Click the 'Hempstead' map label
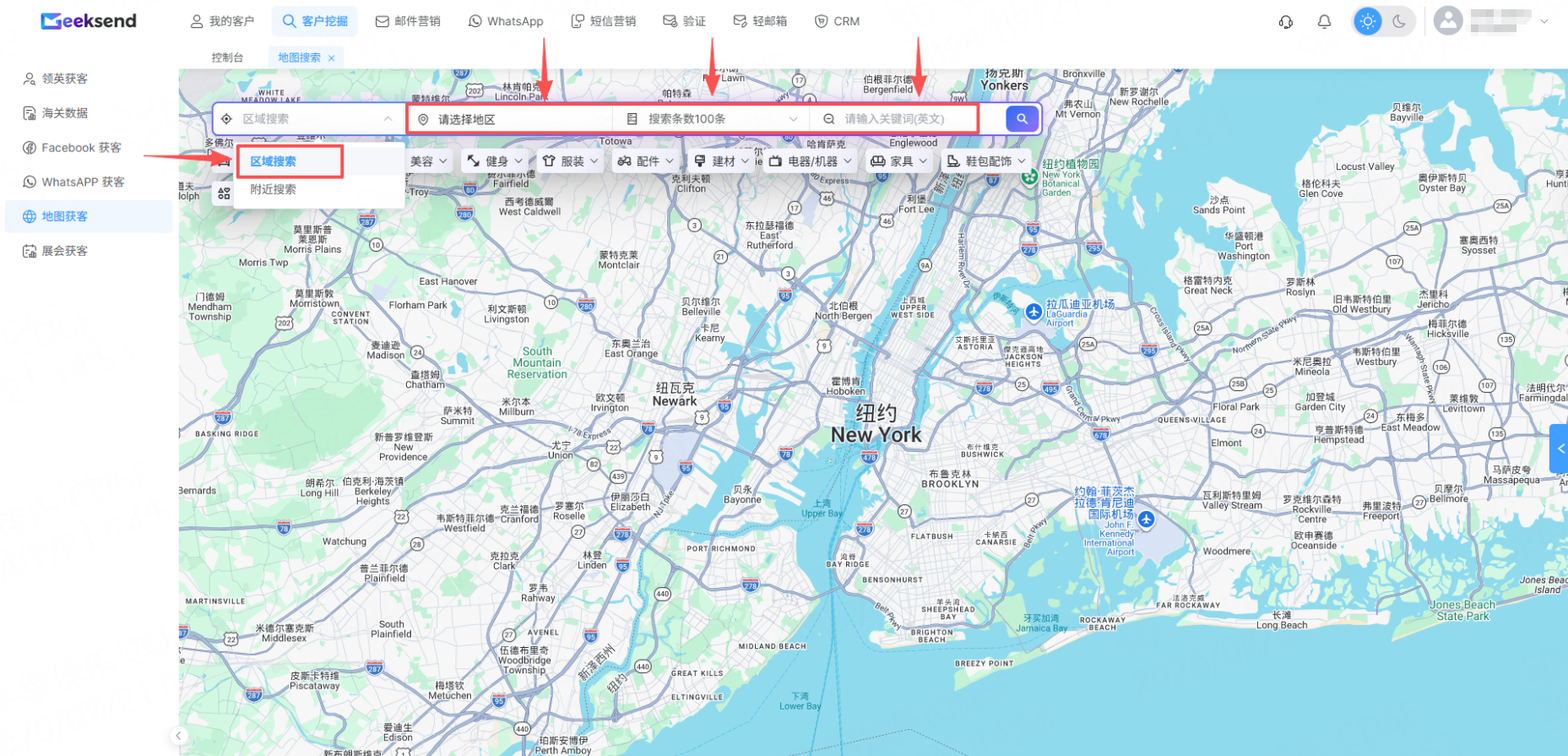The width and height of the screenshot is (1568, 756). 1339,440
